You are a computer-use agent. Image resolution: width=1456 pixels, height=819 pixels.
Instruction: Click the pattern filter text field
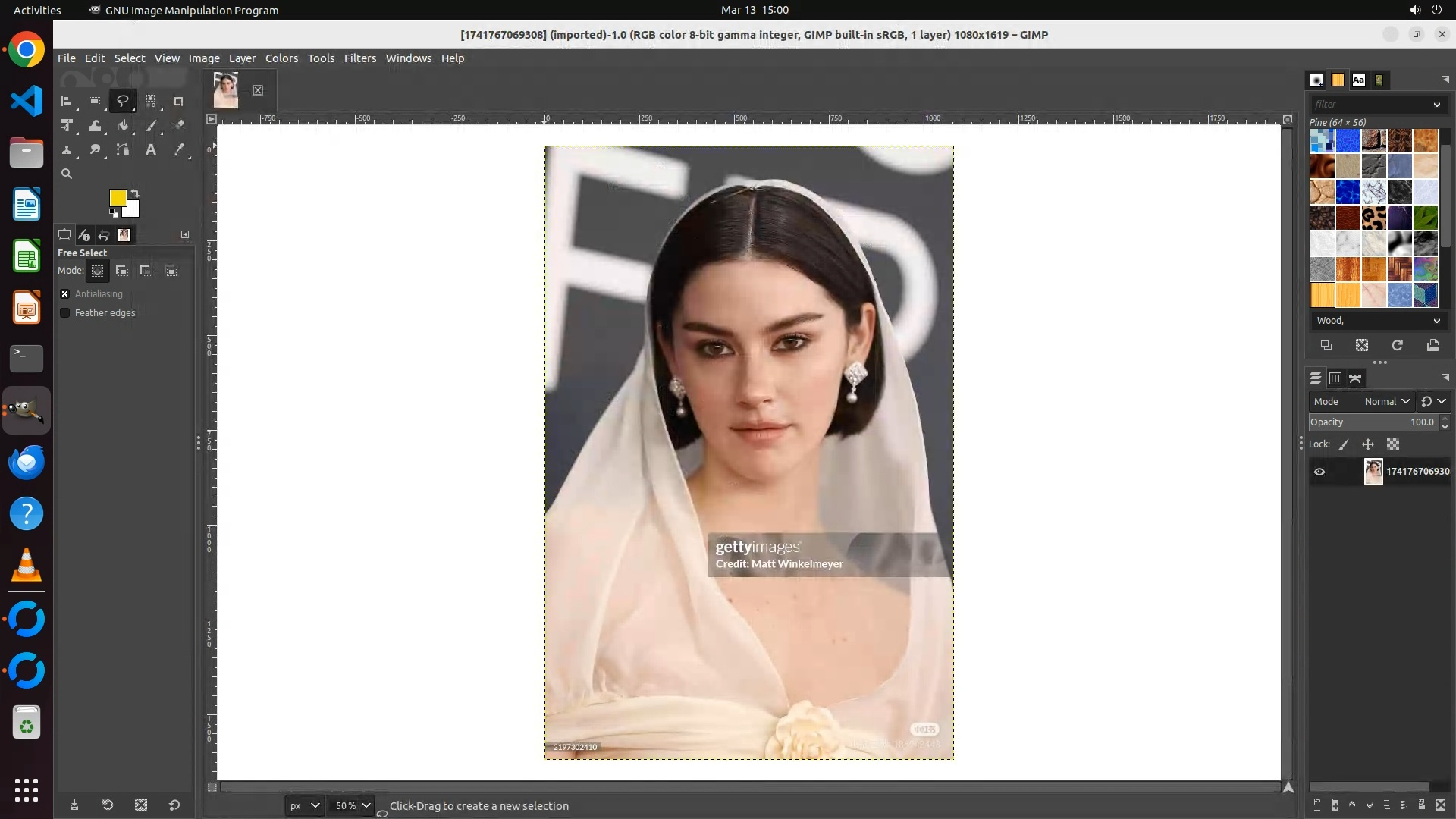pos(1370,105)
